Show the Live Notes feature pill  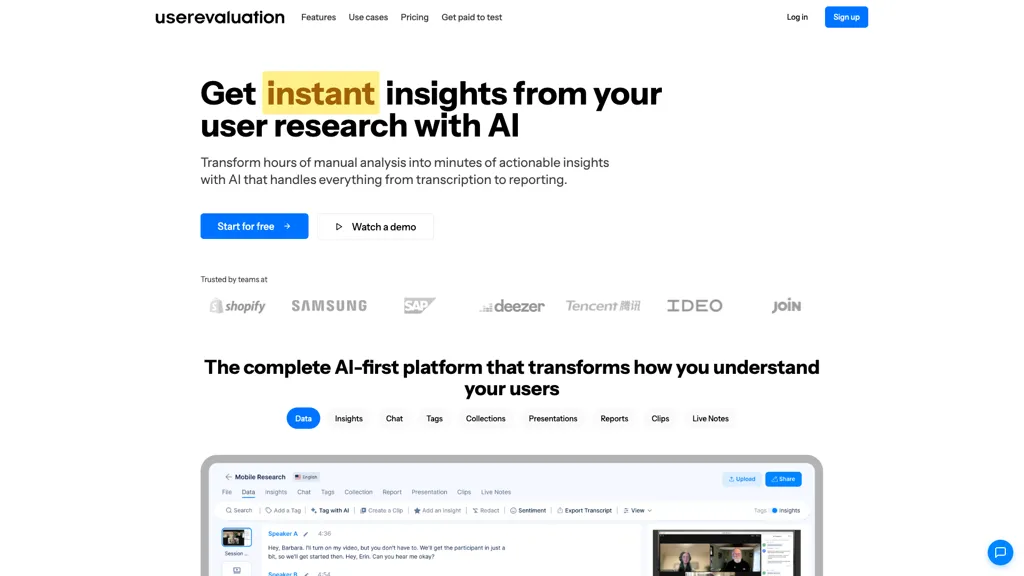click(x=711, y=419)
